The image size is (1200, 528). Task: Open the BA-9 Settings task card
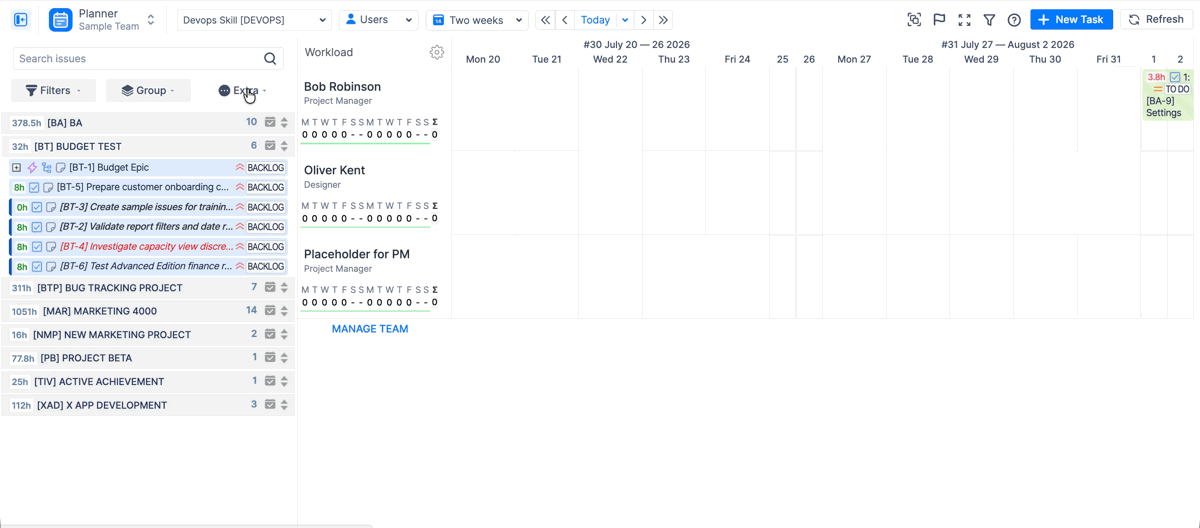(1168, 95)
